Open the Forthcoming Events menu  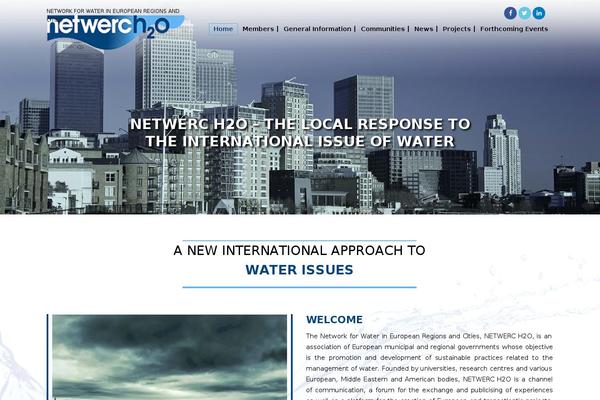point(514,29)
